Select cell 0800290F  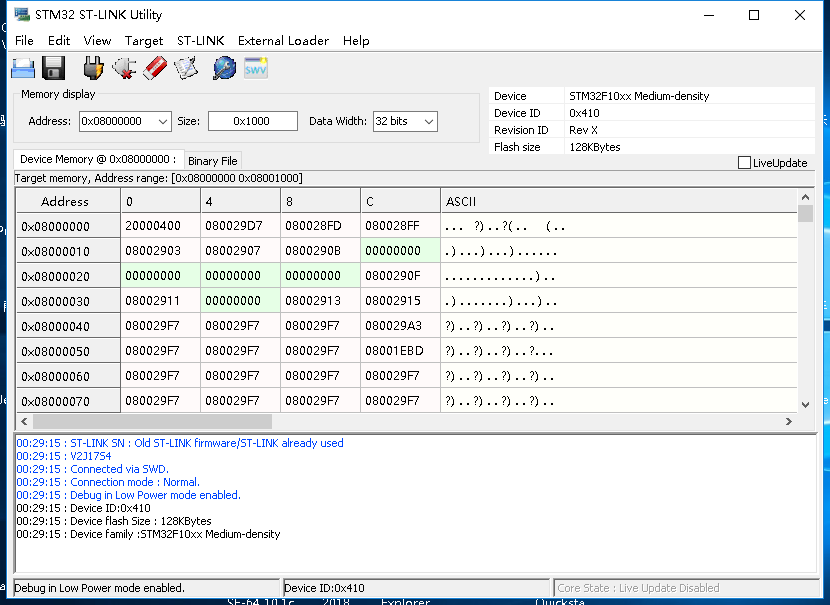tap(400, 276)
